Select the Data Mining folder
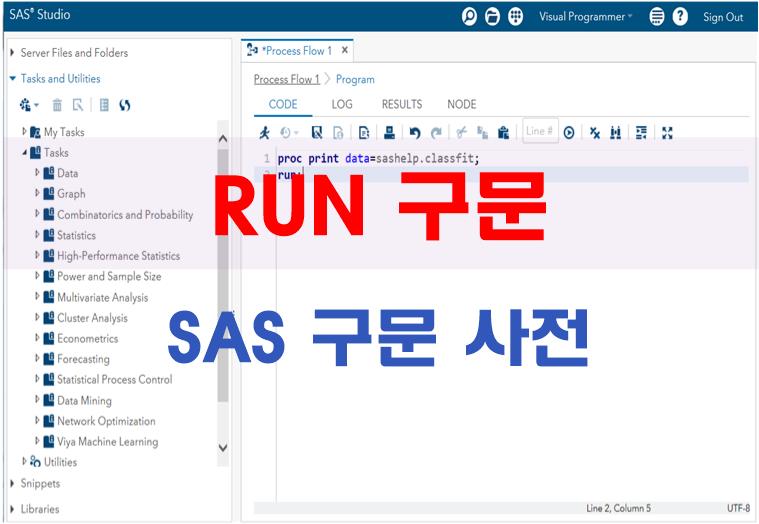Image resolution: width=759 pixels, height=524 pixels. coord(84,400)
